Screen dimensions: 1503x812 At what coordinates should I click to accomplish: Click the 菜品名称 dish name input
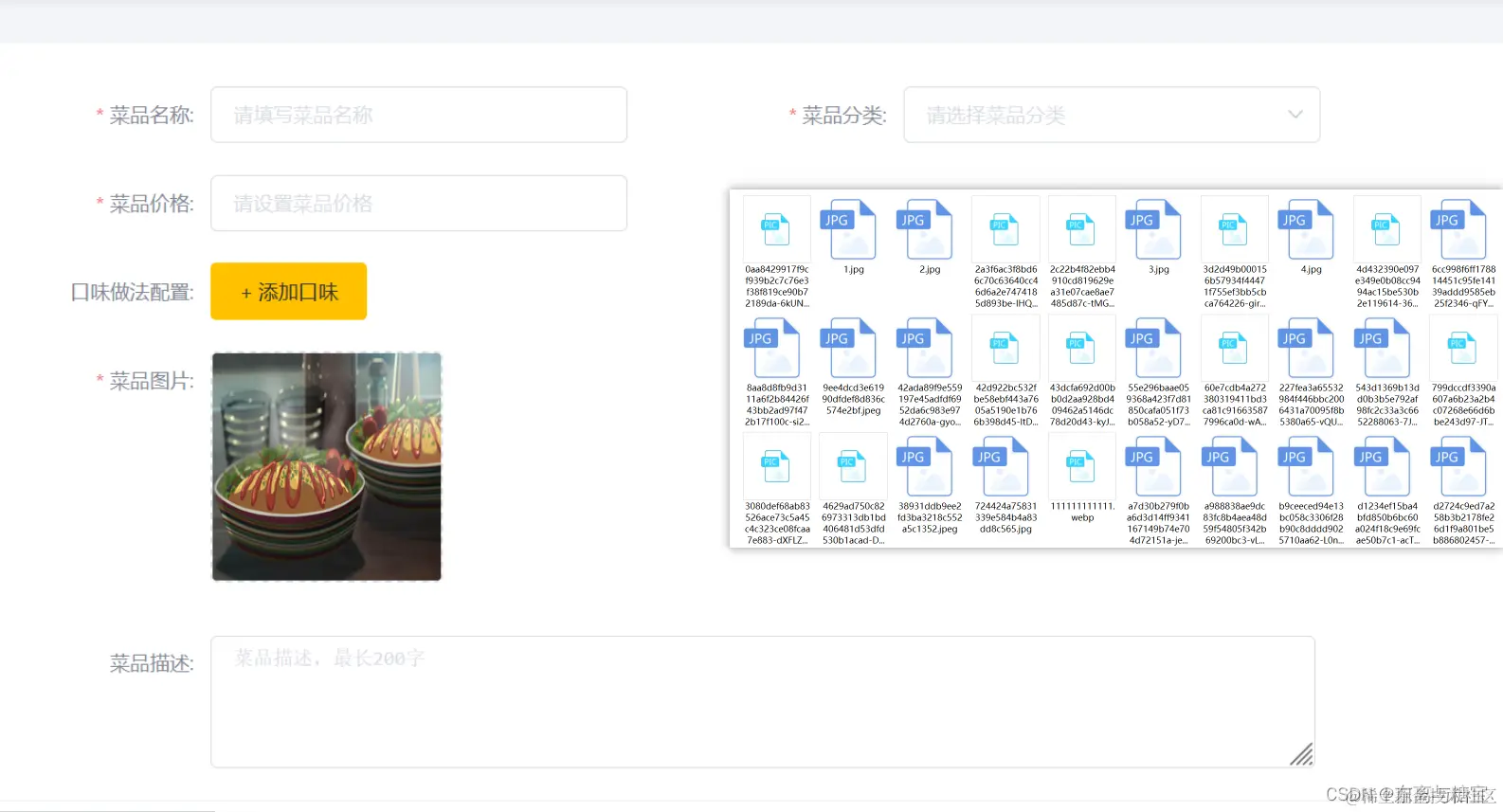coord(419,115)
